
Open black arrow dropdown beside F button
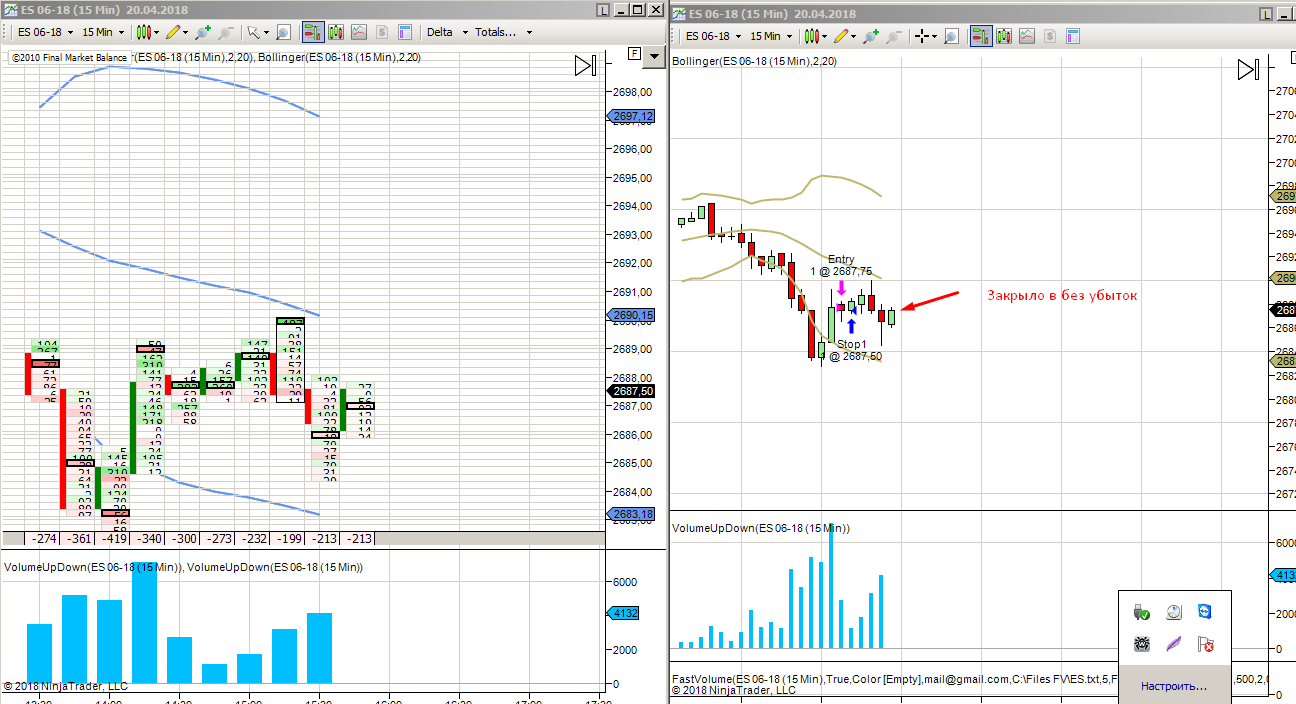tap(655, 56)
